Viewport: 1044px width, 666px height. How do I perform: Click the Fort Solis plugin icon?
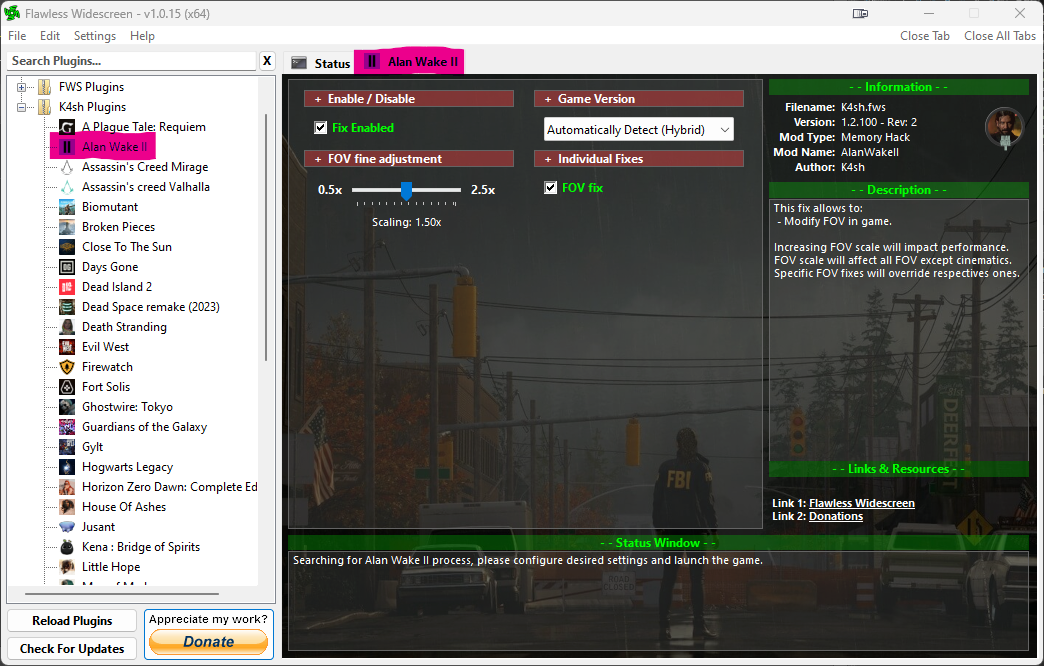point(67,387)
